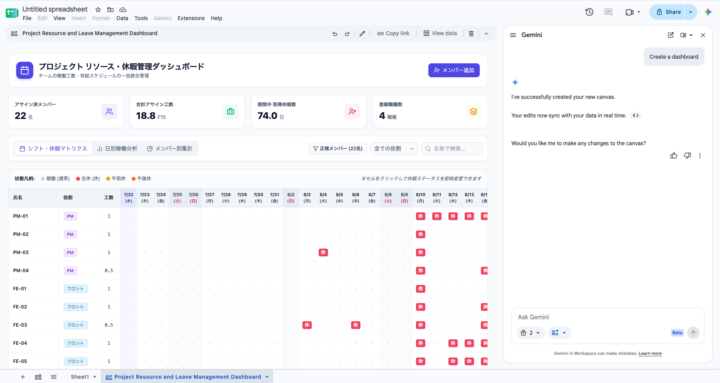The width and height of the screenshot is (720, 383).
Task: Check the cloud save status icon
Action: (123, 9)
